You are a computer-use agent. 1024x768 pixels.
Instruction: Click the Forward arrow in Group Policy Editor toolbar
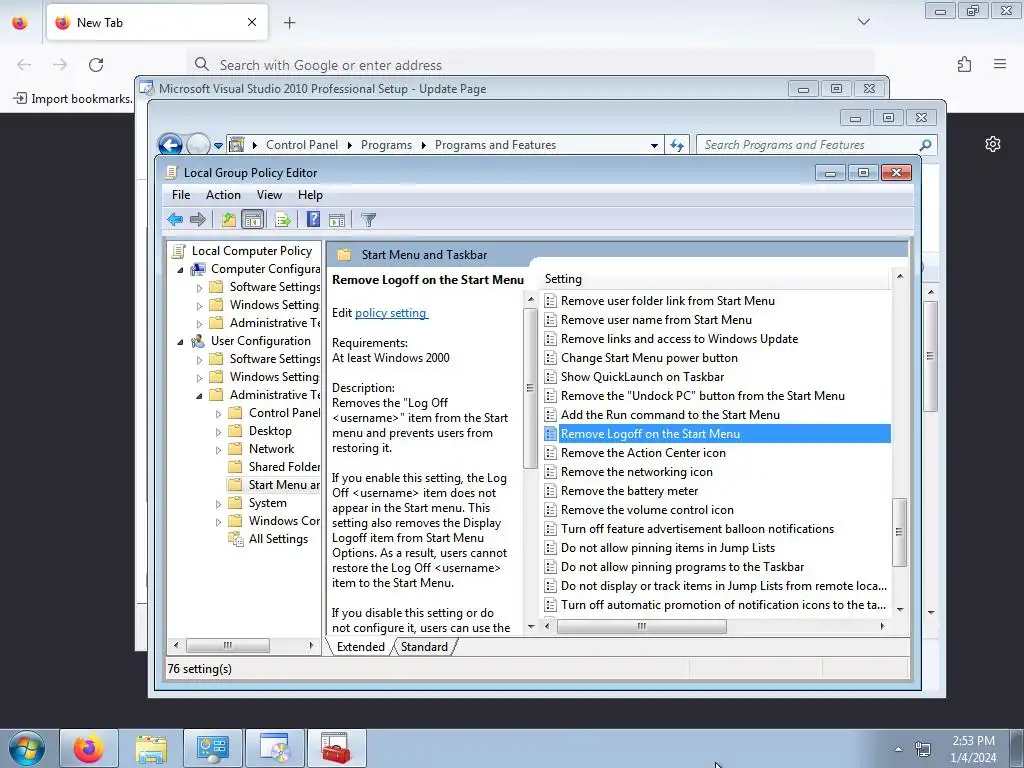[x=197, y=219]
